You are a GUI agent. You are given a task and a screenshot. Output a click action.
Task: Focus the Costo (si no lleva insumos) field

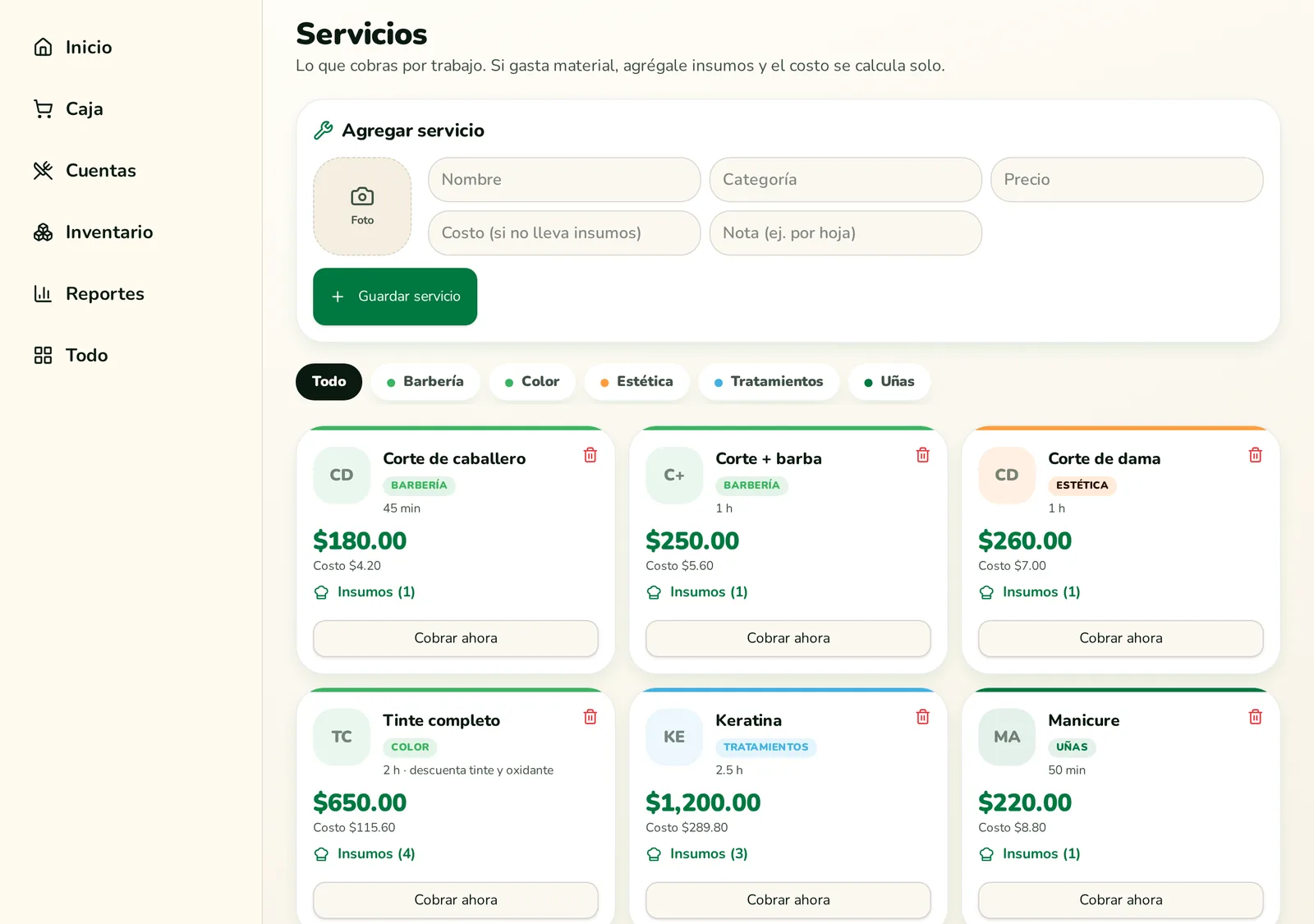(x=564, y=232)
